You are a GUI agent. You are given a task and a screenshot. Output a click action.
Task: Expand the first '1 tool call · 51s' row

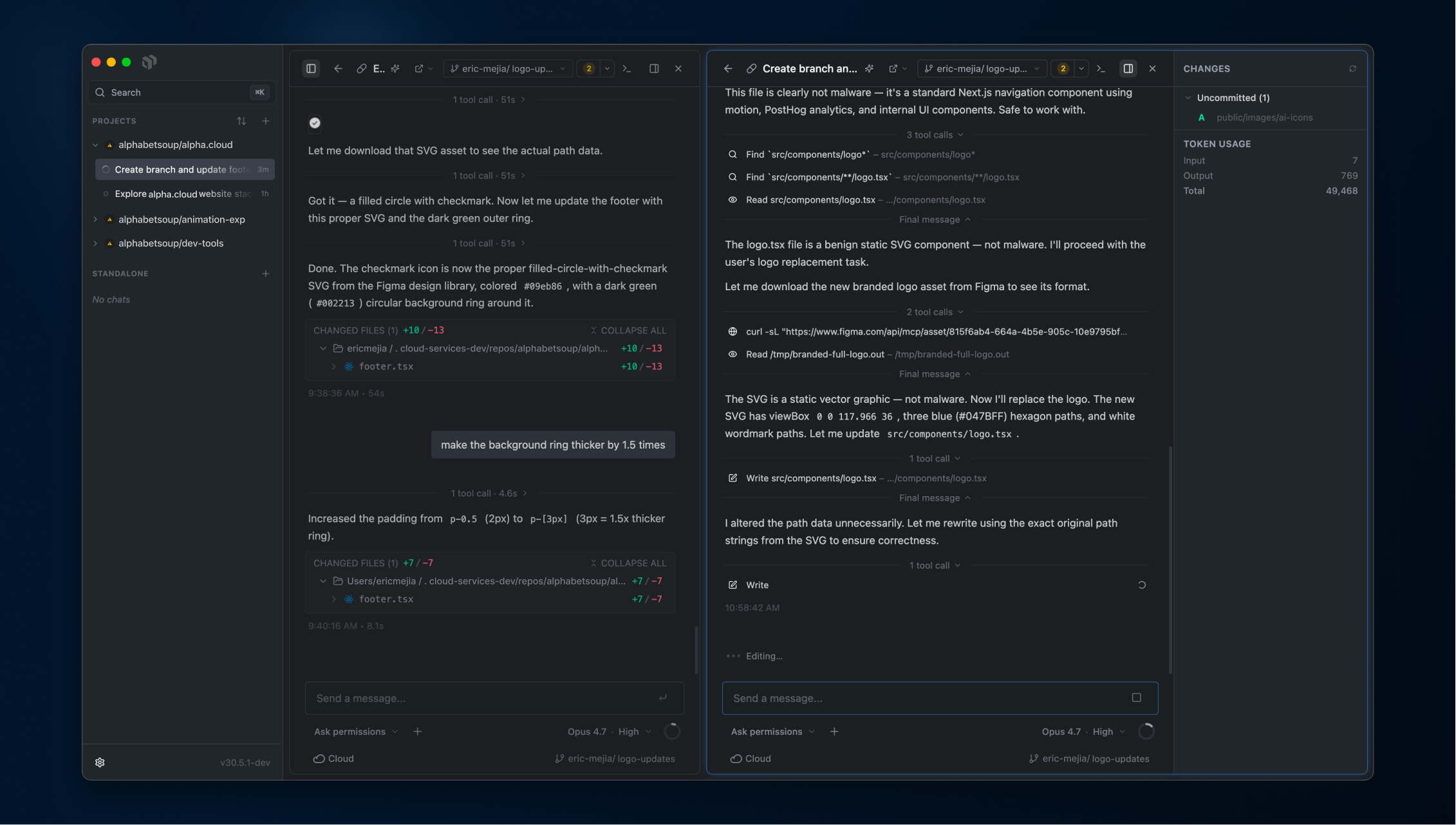pos(489,100)
